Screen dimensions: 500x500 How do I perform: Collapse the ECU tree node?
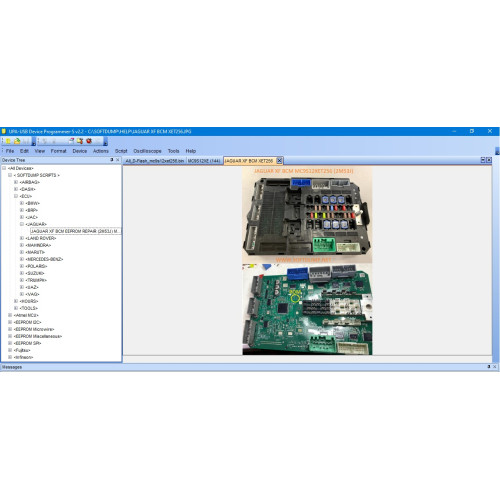click(16, 196)
